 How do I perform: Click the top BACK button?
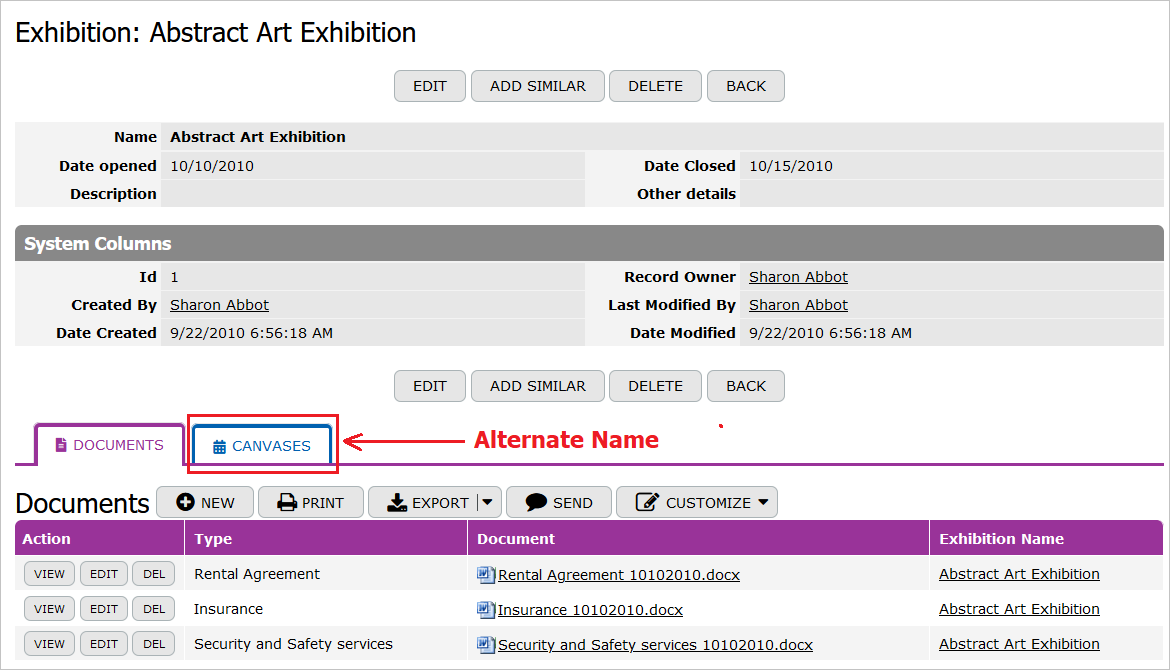[x=746, y=86]
